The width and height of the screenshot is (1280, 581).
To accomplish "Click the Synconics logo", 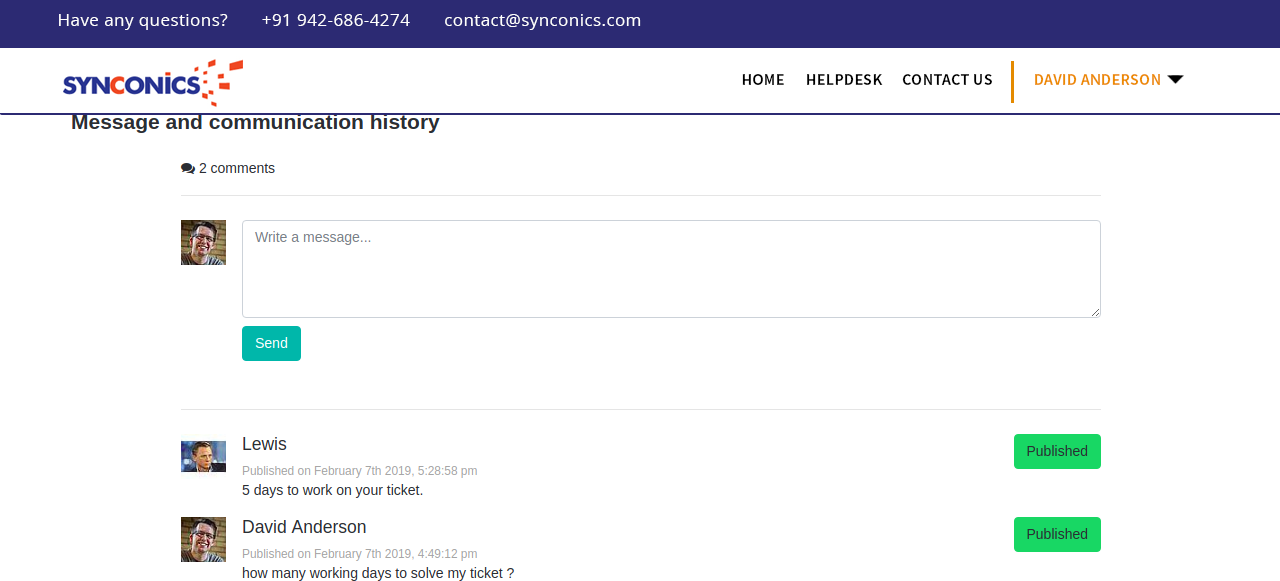I will tap(152, 82).
